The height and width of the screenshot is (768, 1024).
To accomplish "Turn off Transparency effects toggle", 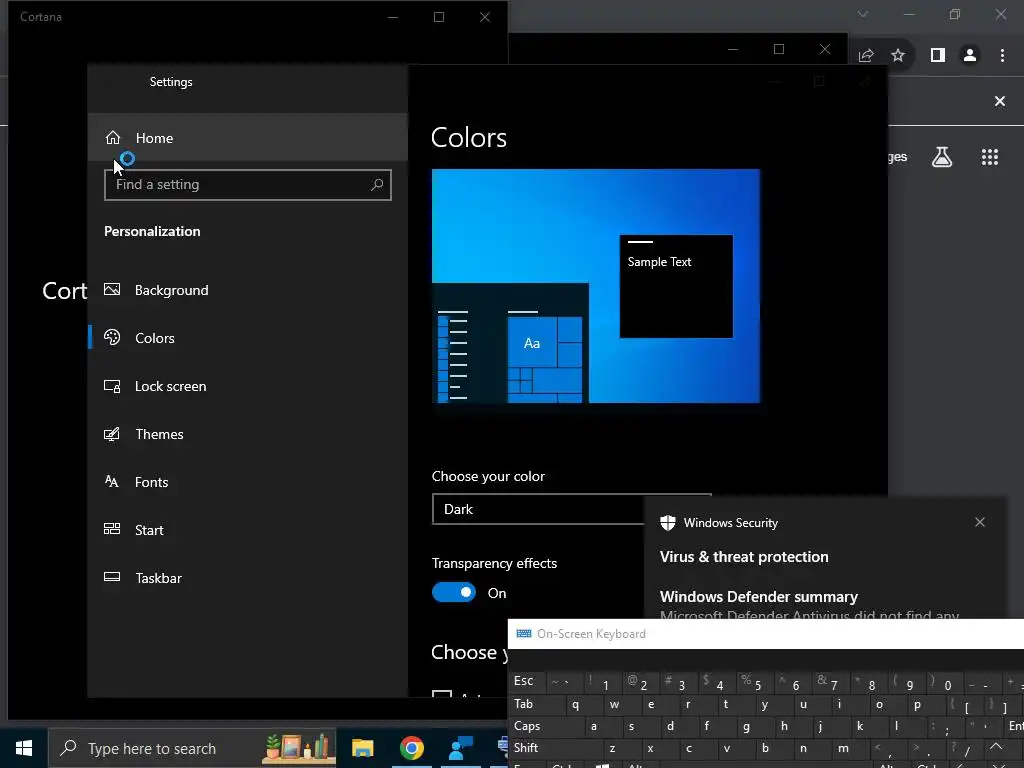I will point(454,592).
